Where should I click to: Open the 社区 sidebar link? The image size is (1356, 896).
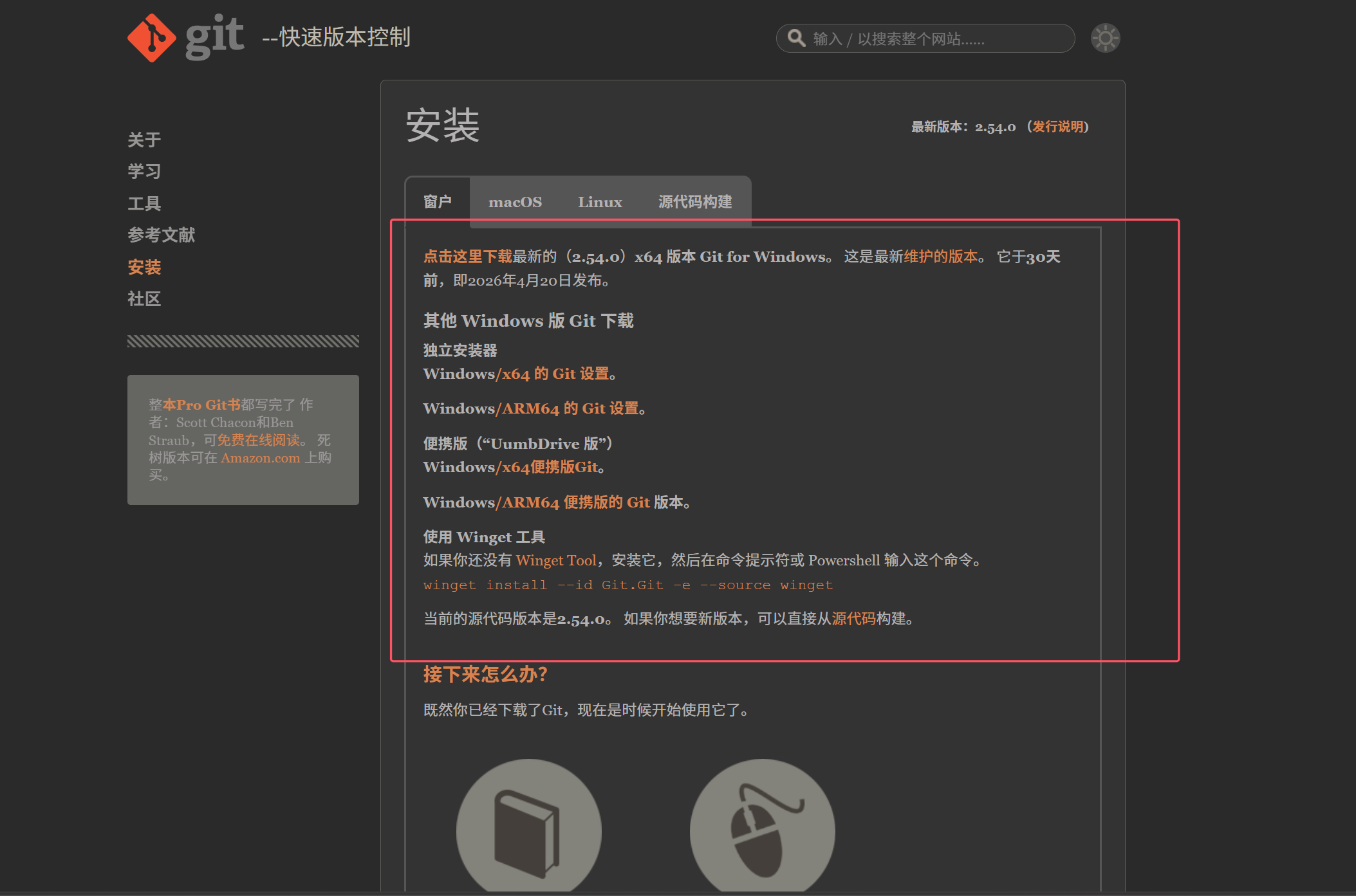[144, 298]
